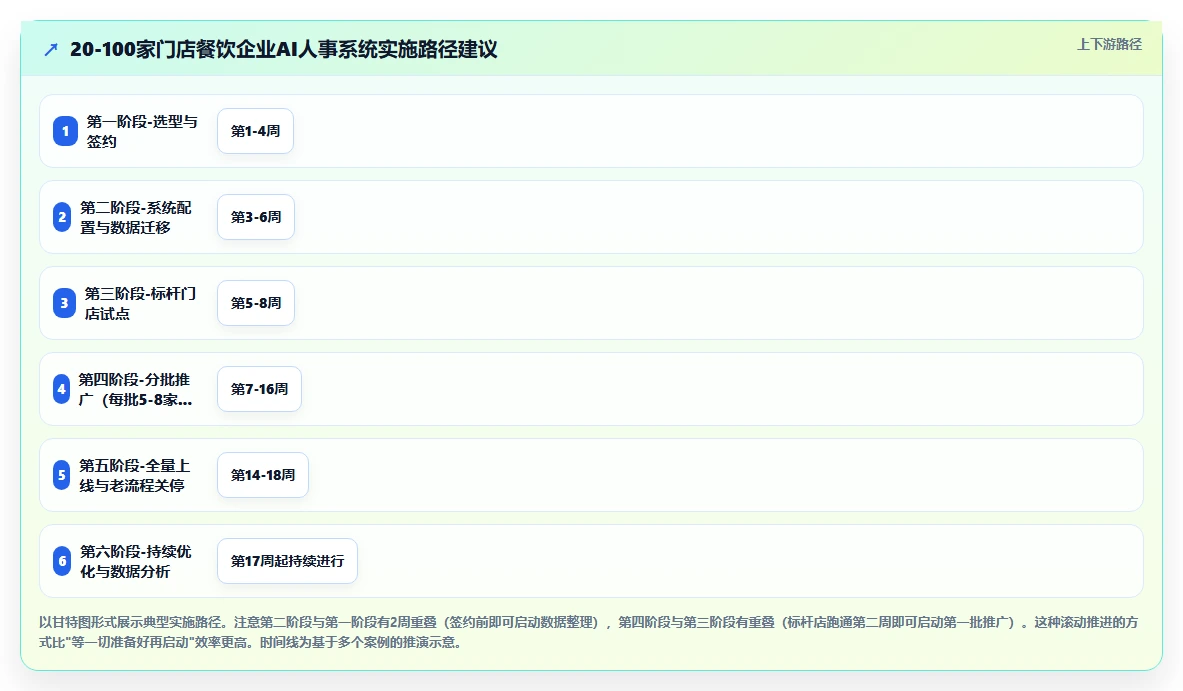Open the 第二阶段-系统配置与数据迁移 label
Viewport: 1183px width, 691px height.
coord(136,217)
